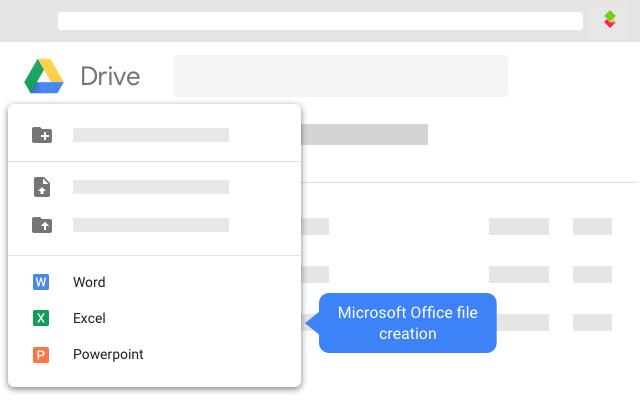Image resolution: width=640 pixels, height=400 pixels.
Task: Click the browser extension icon
Action: click(610, 20)
